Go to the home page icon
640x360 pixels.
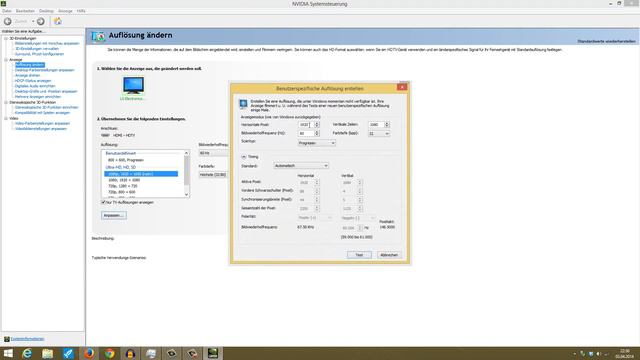coord(58,21)
